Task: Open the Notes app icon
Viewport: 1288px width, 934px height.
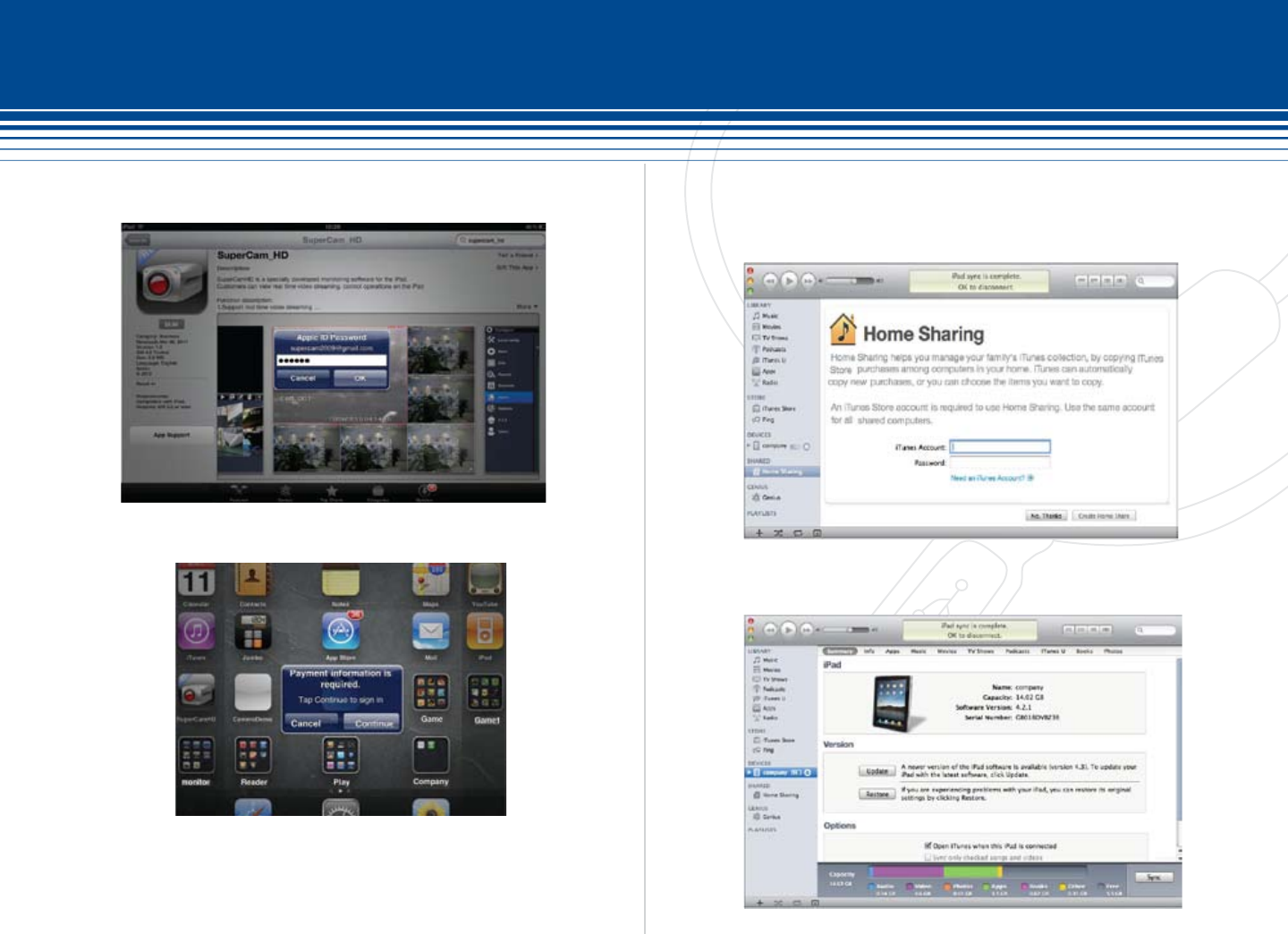Action: [341, 581]
